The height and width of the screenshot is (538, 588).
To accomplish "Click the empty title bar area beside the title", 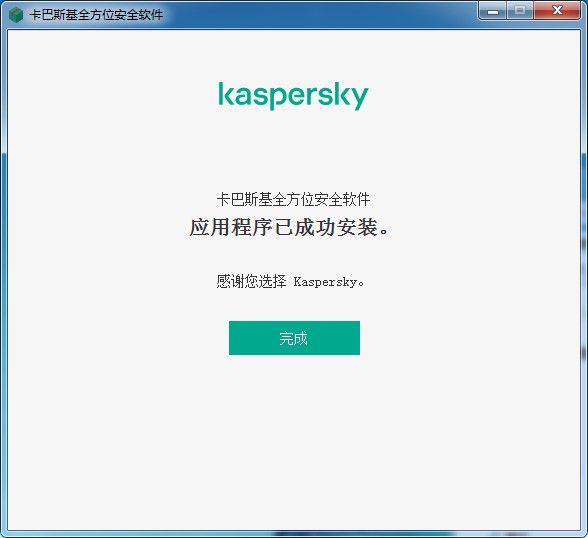I will tap(319, 15).
